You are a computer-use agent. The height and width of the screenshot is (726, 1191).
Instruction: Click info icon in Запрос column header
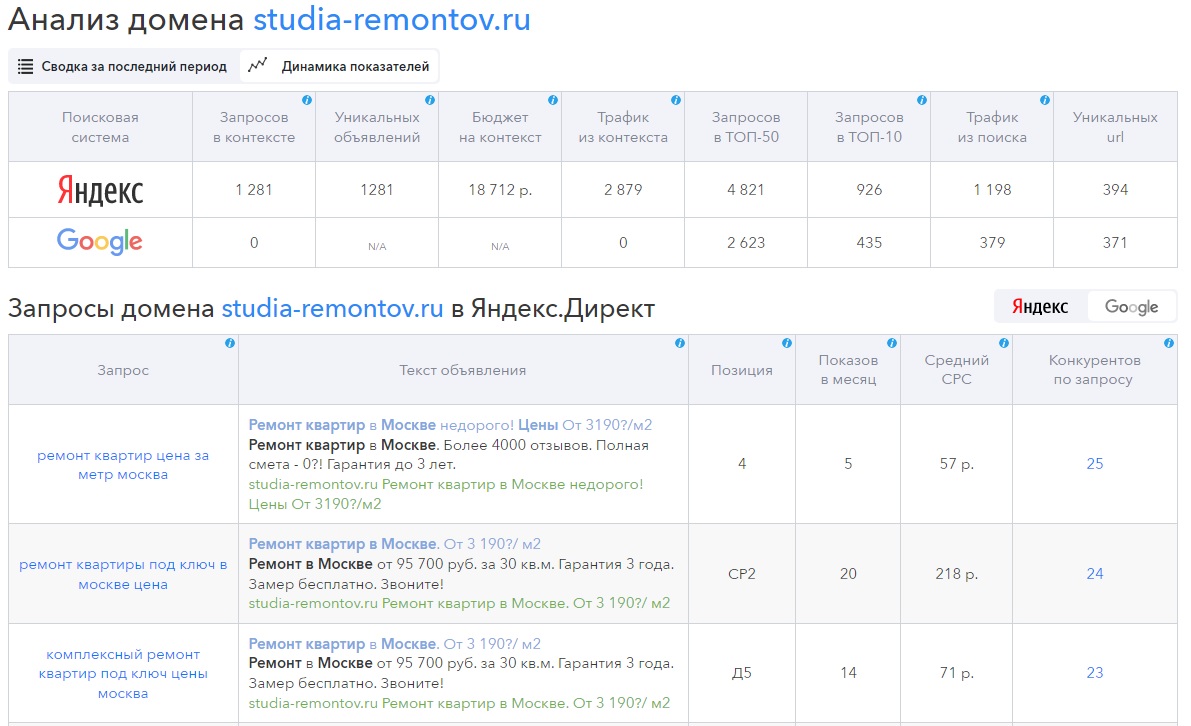coord(230,343)
